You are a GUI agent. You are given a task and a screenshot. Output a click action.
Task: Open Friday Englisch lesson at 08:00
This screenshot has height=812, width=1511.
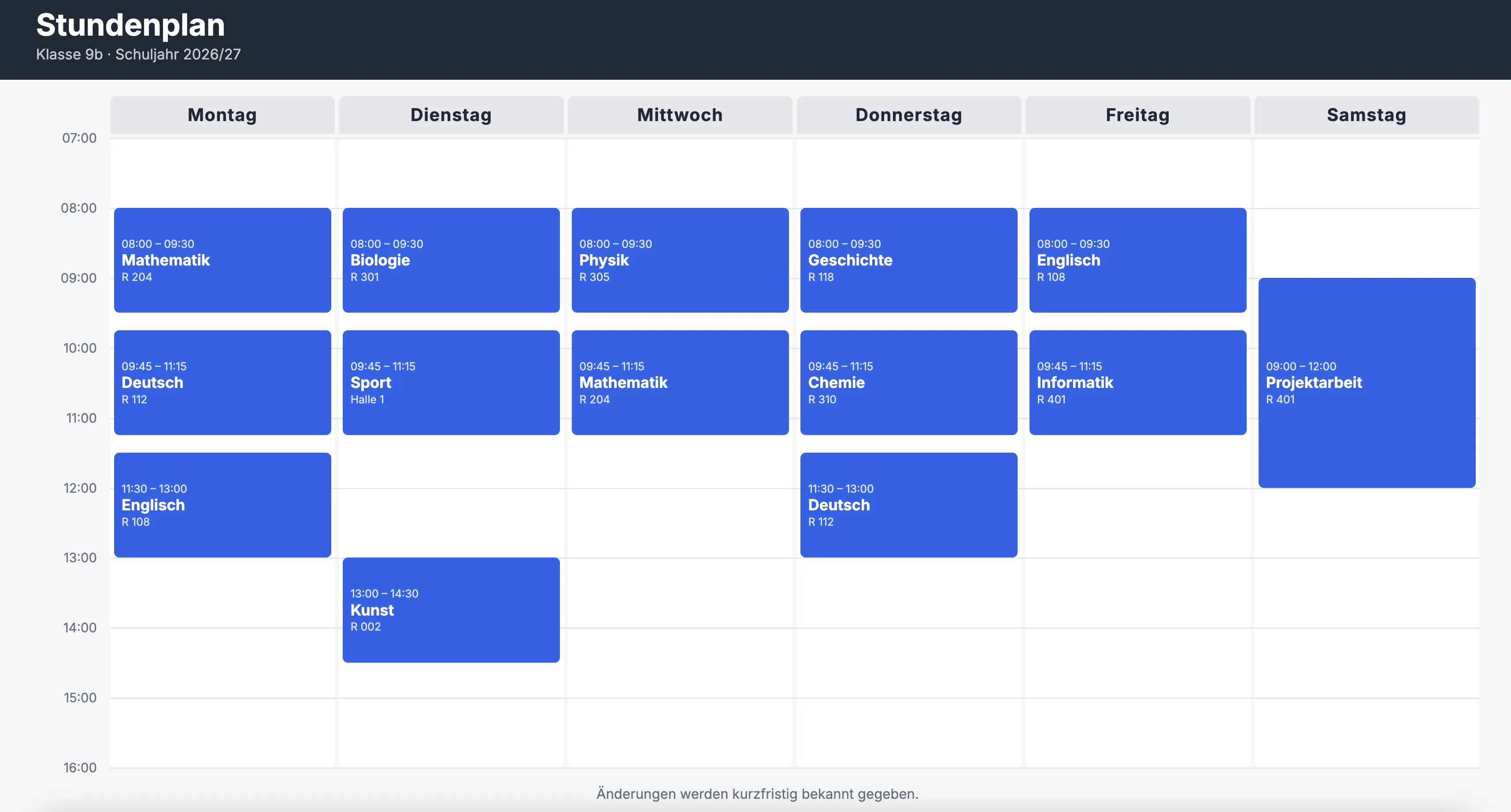pos(1137,260)
